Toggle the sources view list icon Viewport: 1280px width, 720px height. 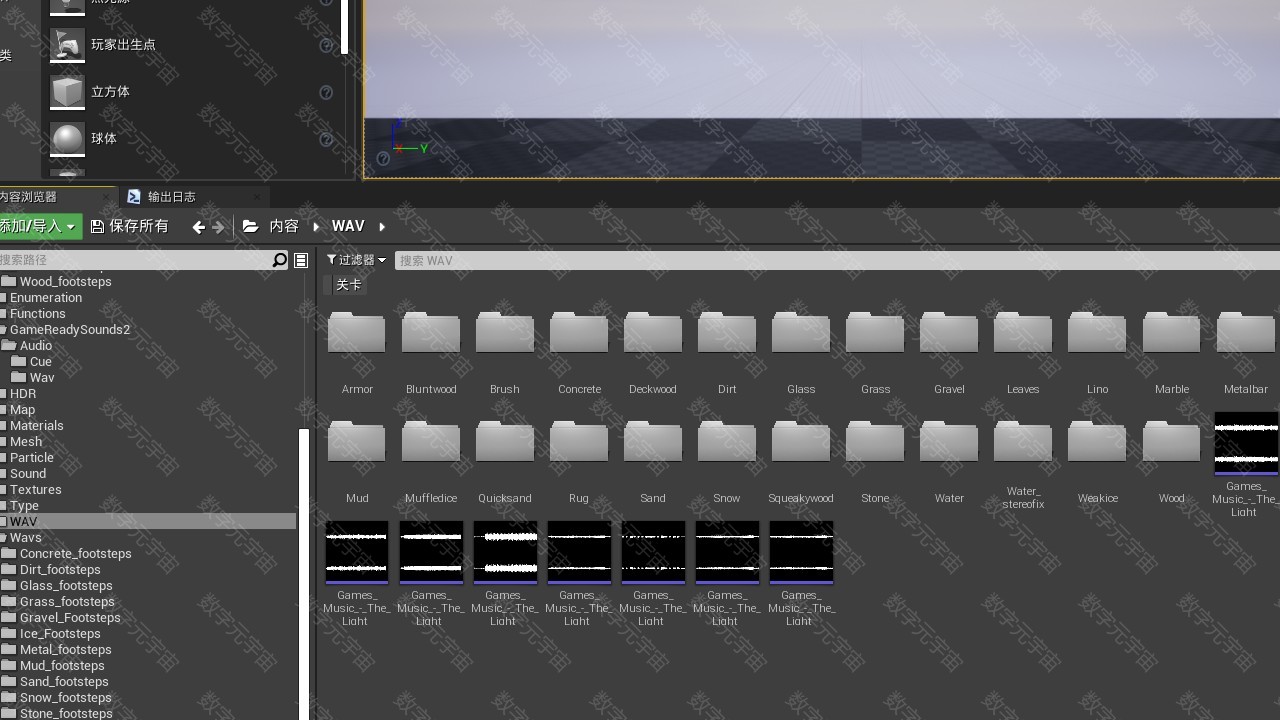pyautogui.click(x=301, y=260)
